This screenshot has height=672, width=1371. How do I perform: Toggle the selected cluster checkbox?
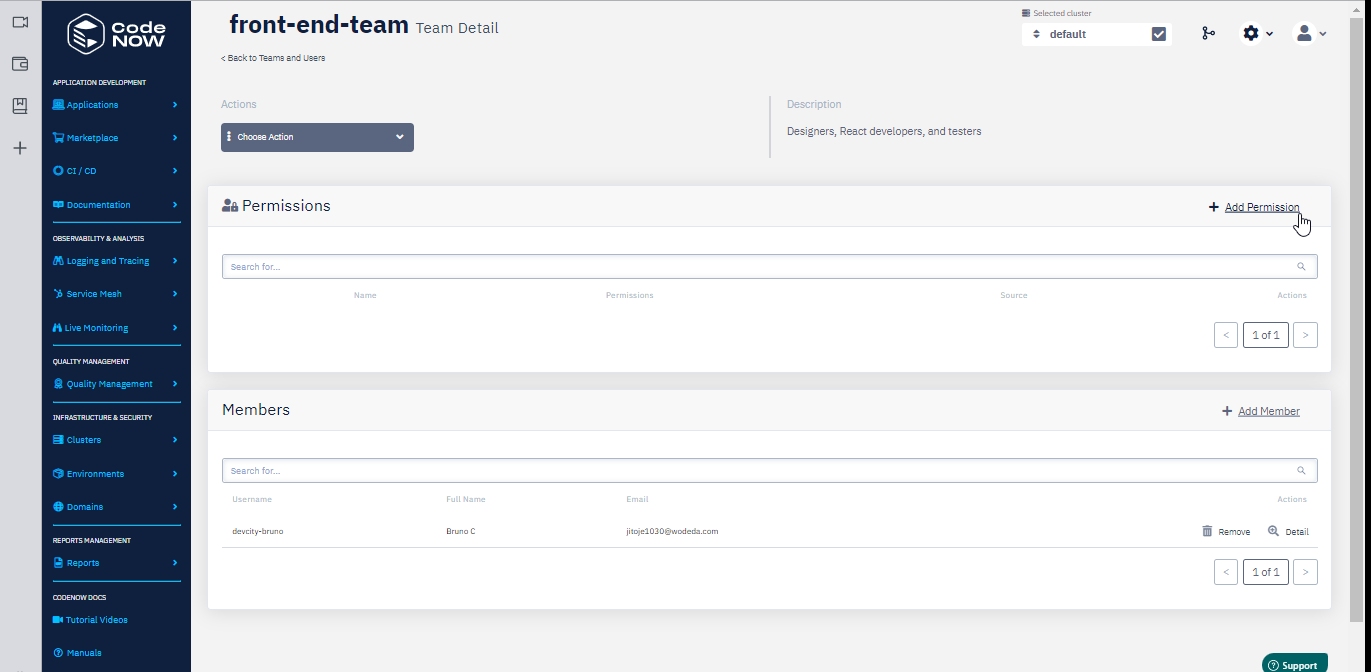1159,34
